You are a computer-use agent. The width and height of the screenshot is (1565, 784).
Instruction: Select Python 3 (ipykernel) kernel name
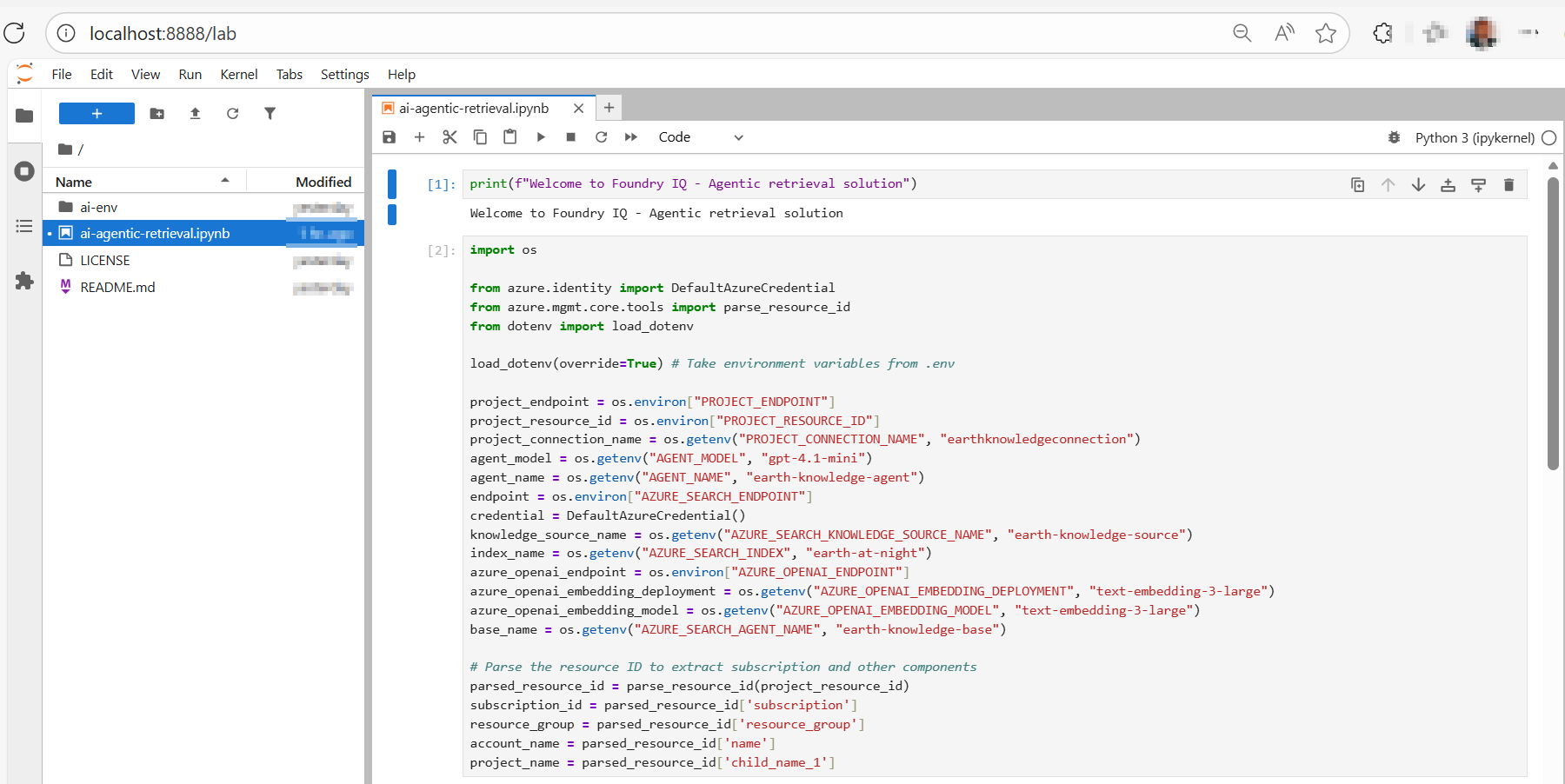[1474, 137]
